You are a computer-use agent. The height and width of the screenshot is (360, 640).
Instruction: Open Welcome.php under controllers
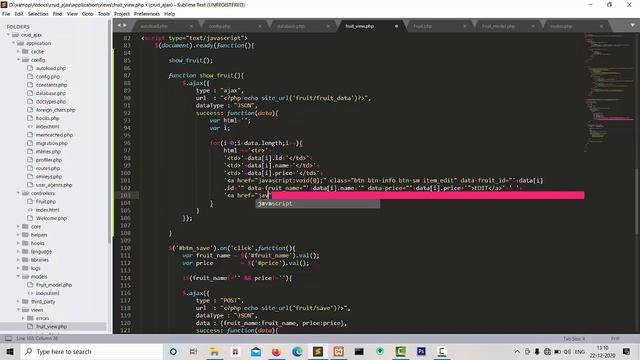pyautogui.click(x=51, y=218)
